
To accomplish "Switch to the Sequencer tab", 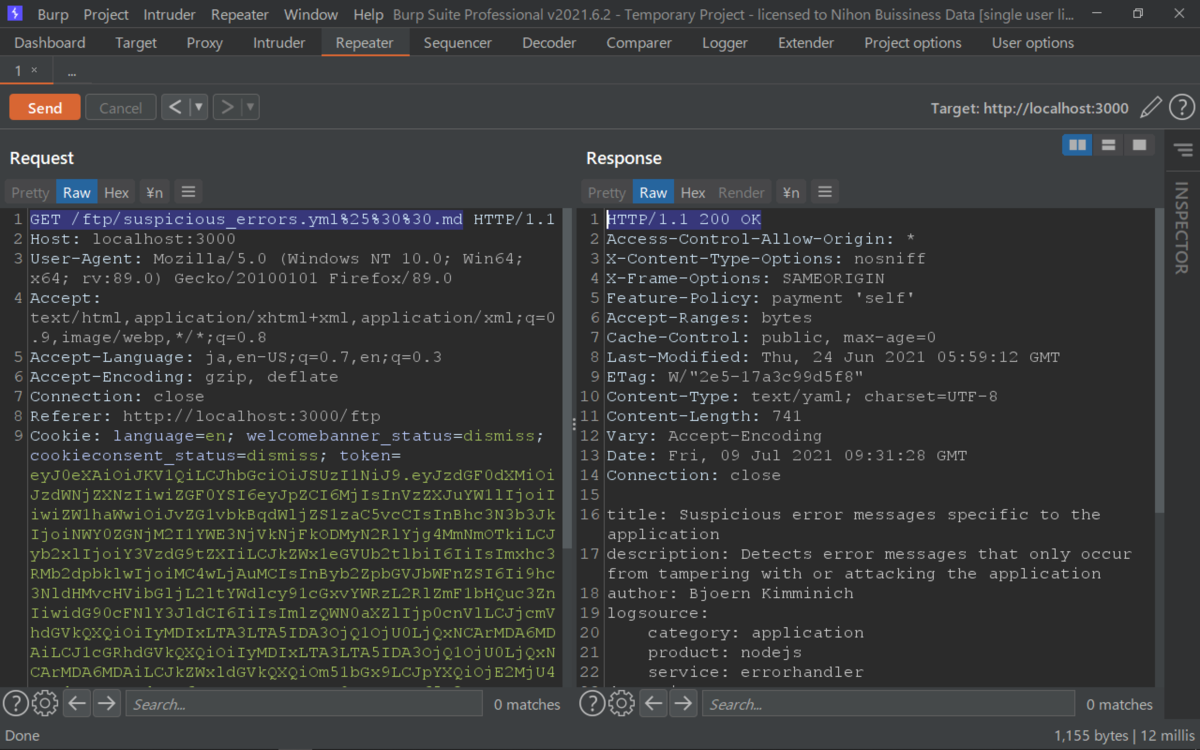I will click(458, 42).
